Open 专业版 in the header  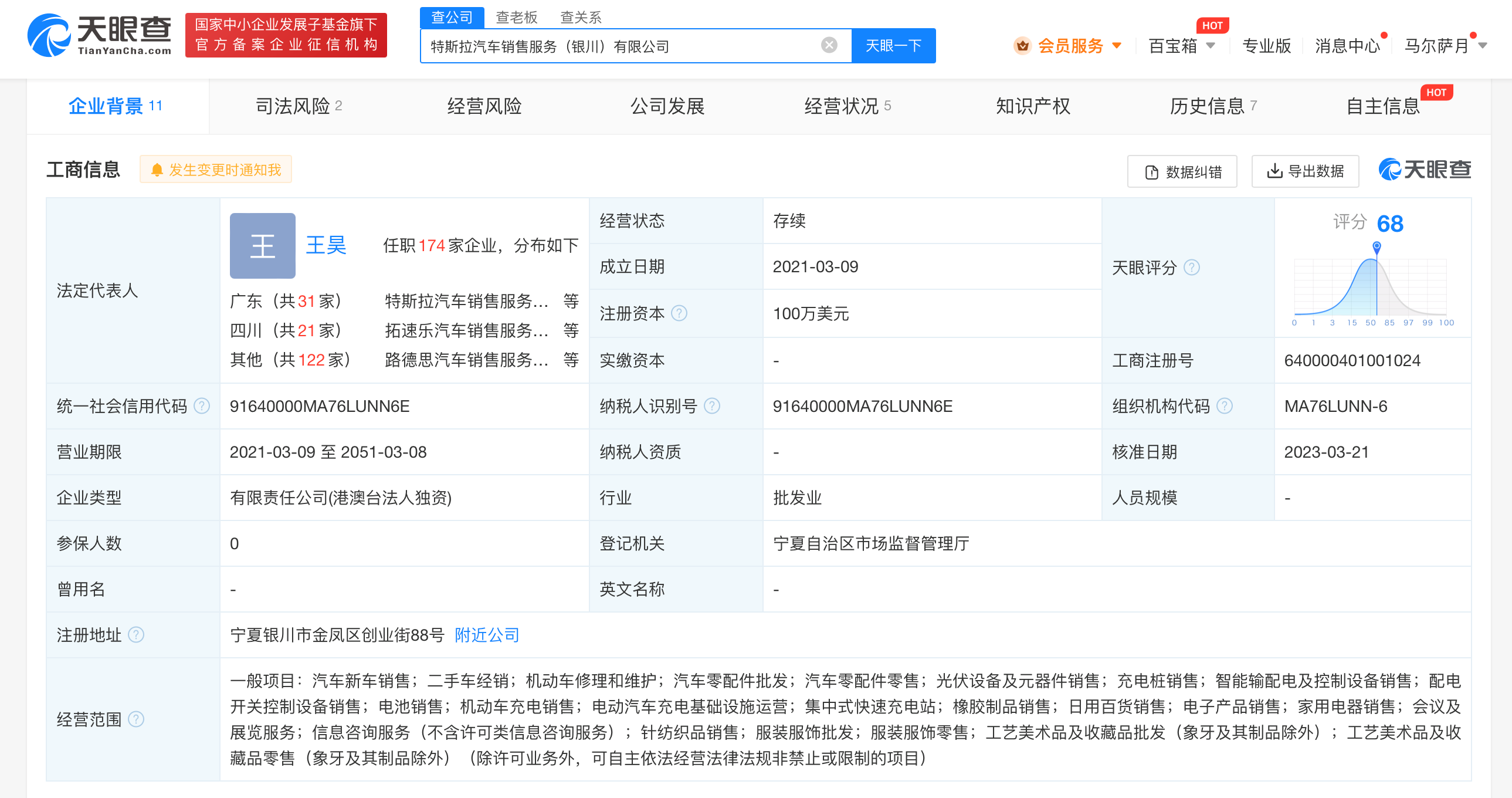click(1267, 46)
